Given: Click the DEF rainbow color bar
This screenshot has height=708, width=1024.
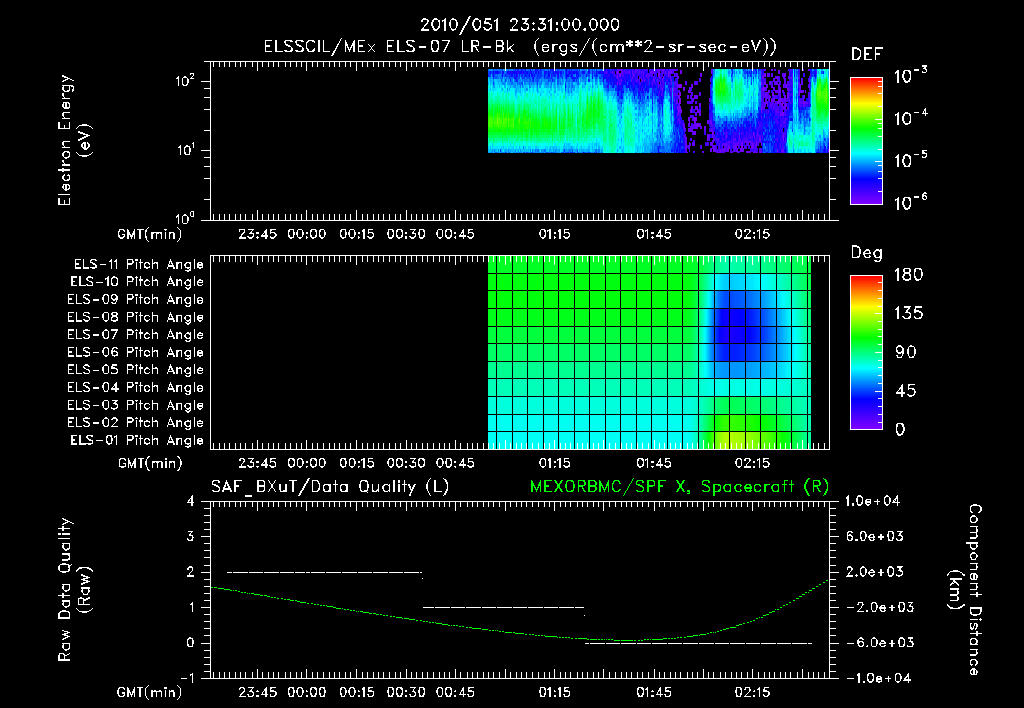Looking at the screenshot, I should click(866, 141).
